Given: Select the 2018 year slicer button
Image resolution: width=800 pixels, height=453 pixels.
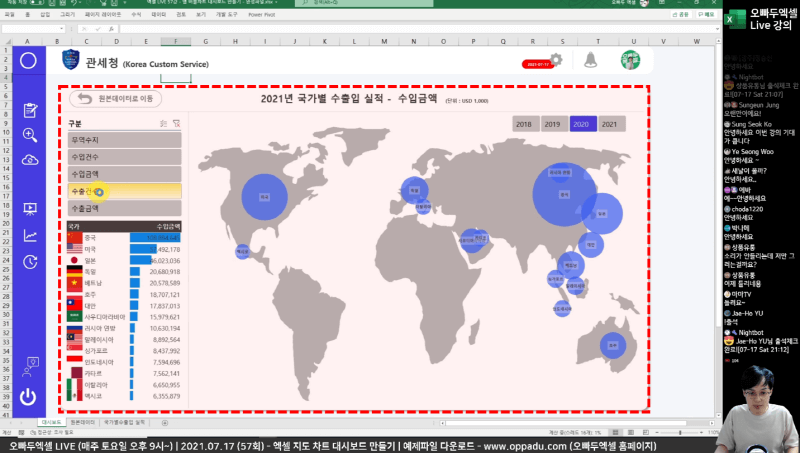Looking at the screenshot, I should pyautogui.click(x=523, y=124).
